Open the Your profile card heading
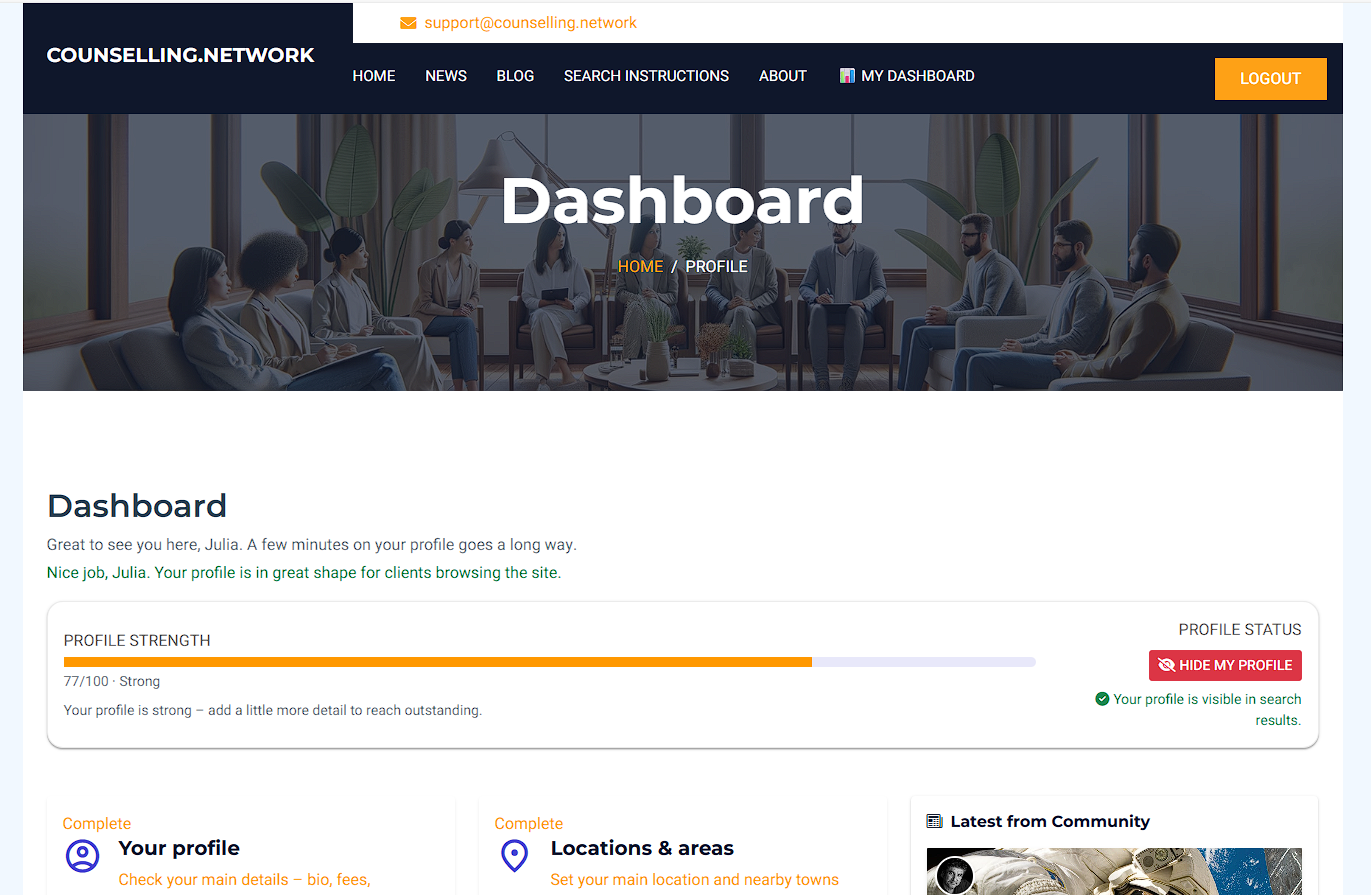This screenshot has width=1371, height=895. pos(179,848)
